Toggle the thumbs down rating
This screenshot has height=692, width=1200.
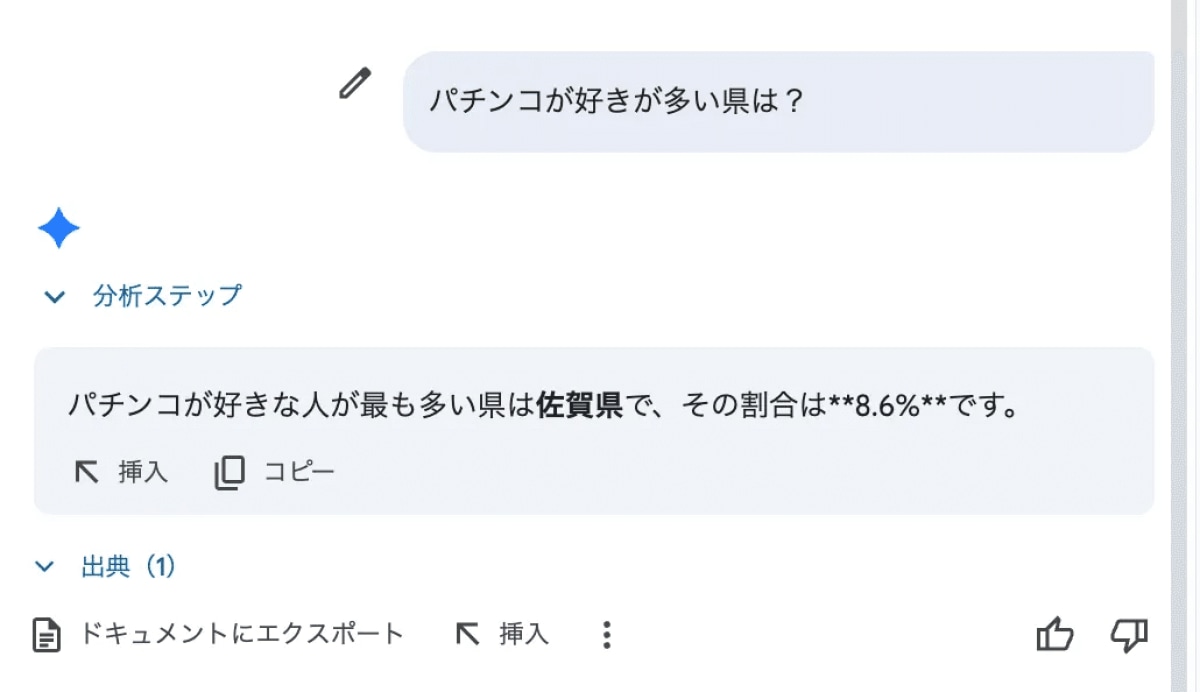tap(1129, 634)
